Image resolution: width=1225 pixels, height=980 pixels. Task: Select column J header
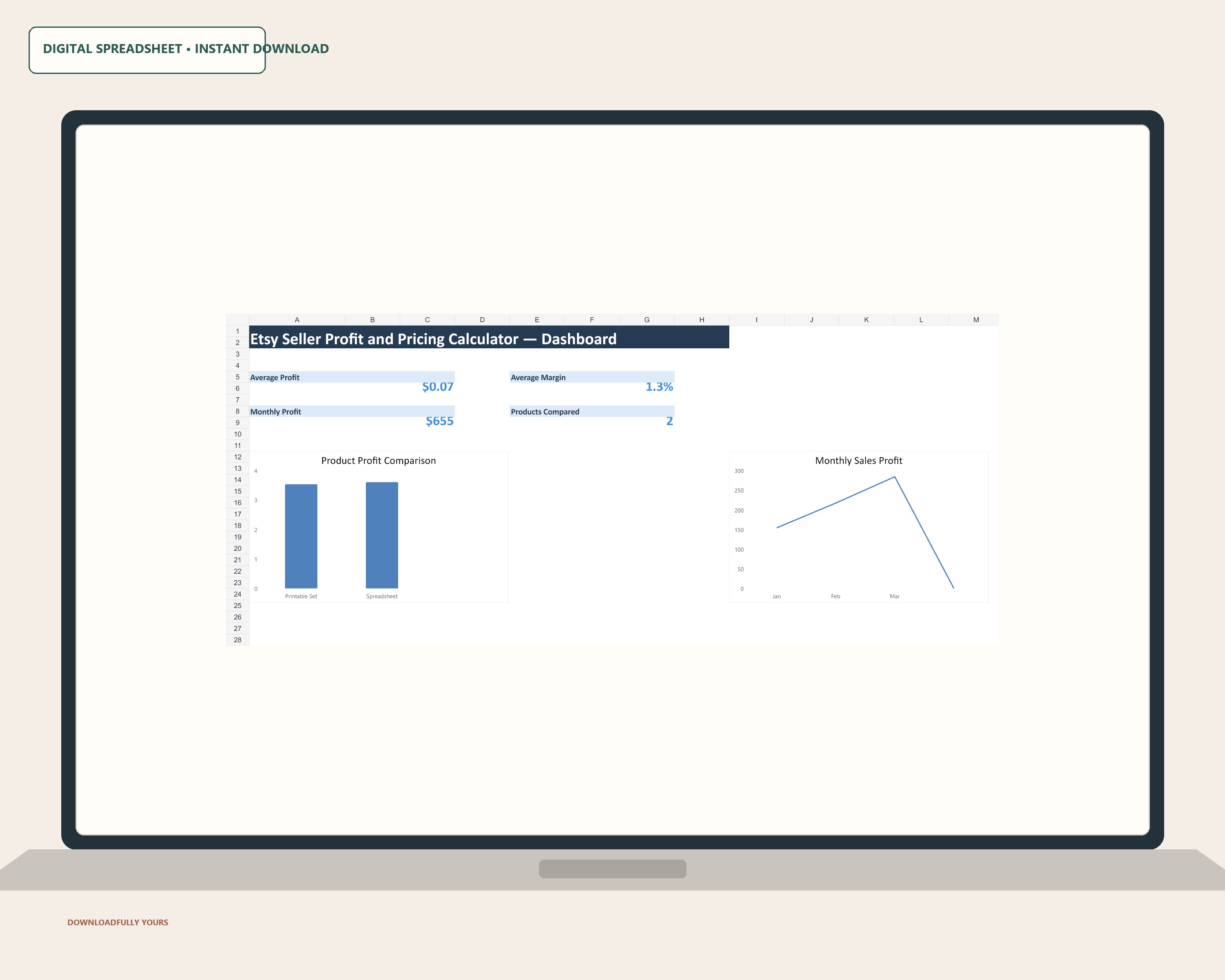click(811, 320)
